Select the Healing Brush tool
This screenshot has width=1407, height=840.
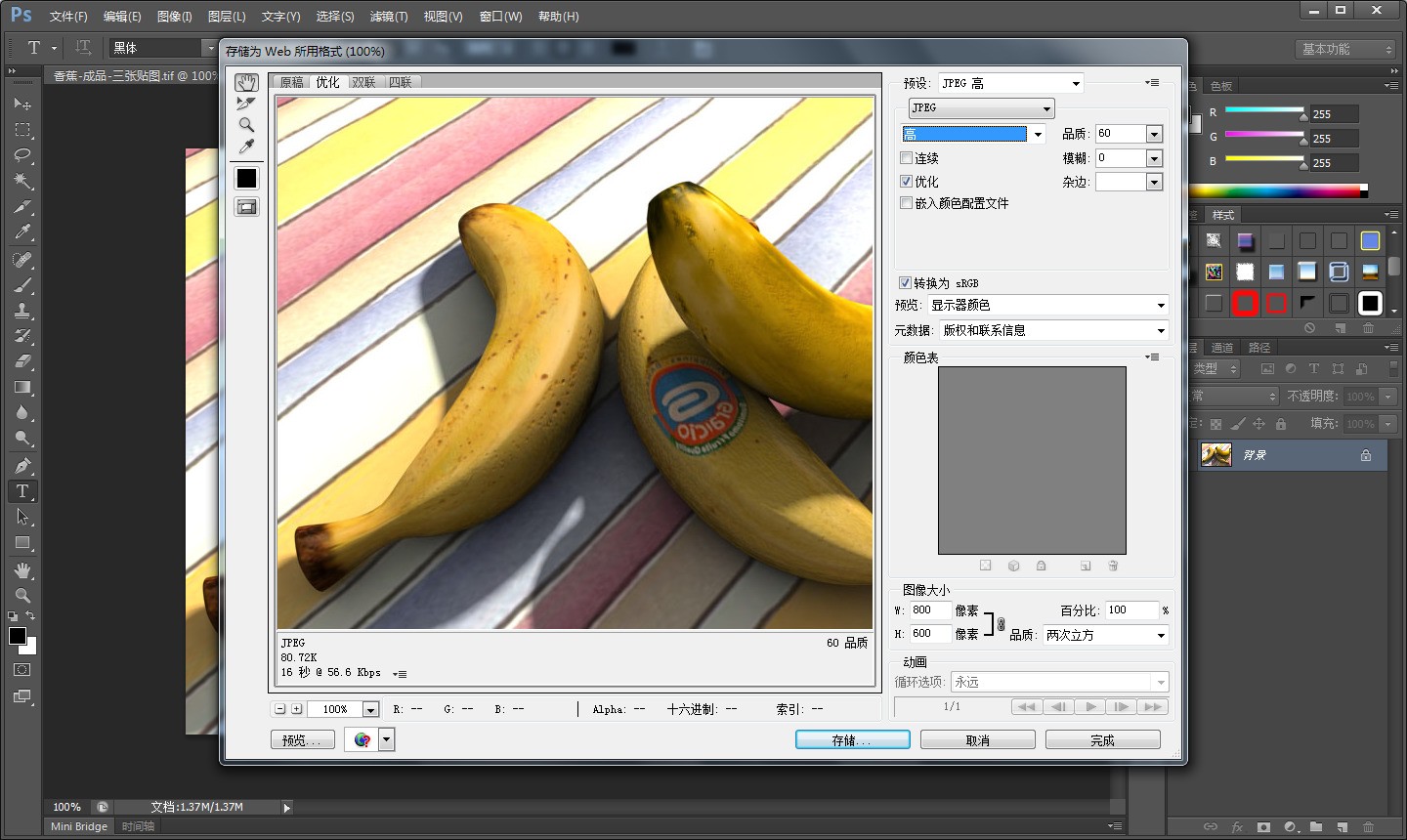(22, 259)
